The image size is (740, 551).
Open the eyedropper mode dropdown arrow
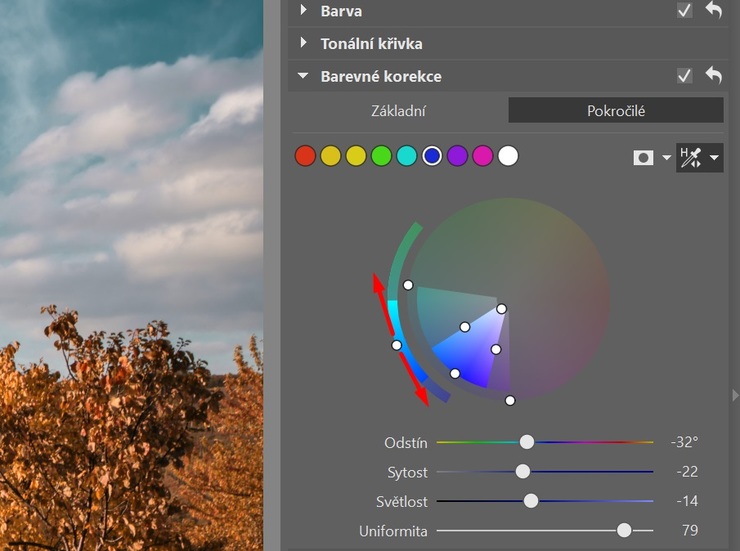pyautogui.click(x=714, y=158)
